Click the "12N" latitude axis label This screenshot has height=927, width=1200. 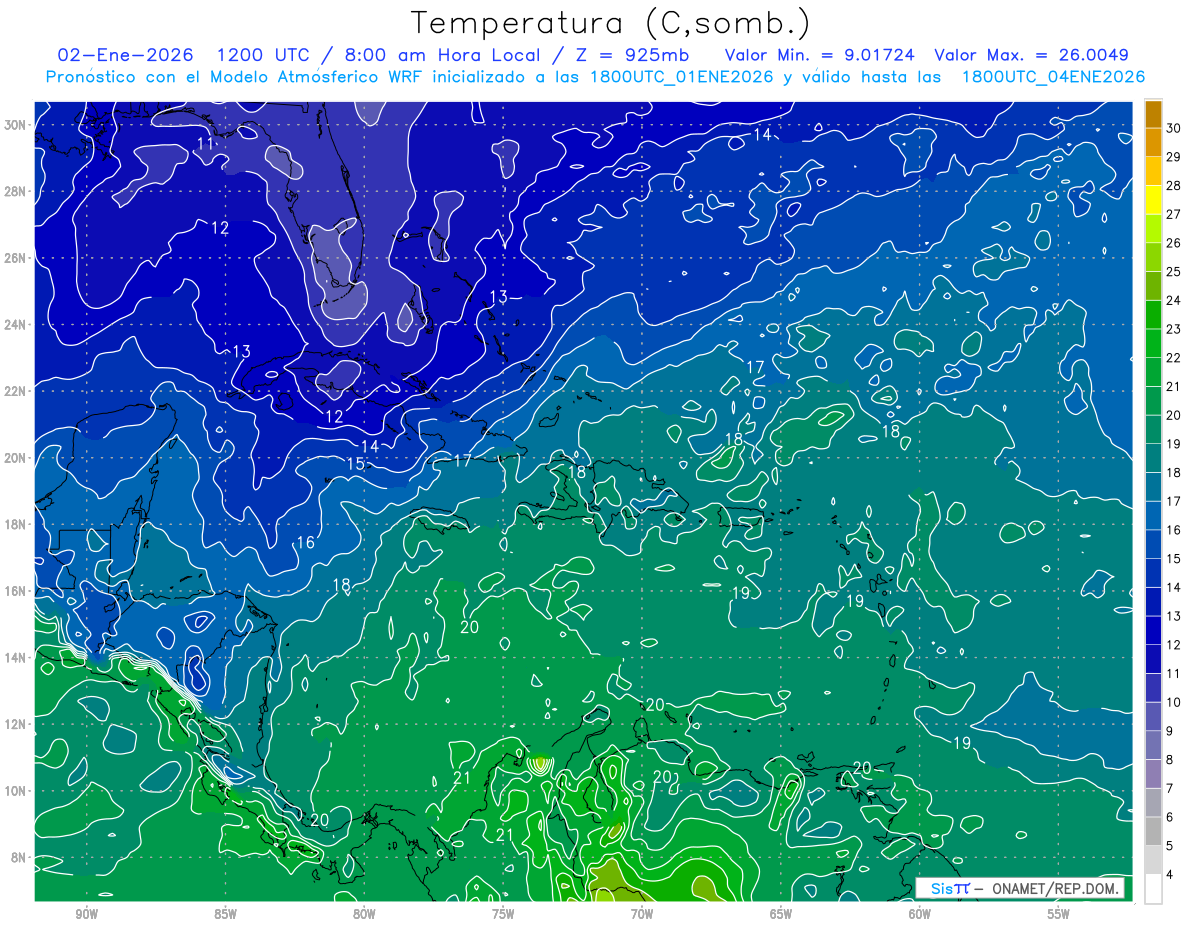(16, 724)
